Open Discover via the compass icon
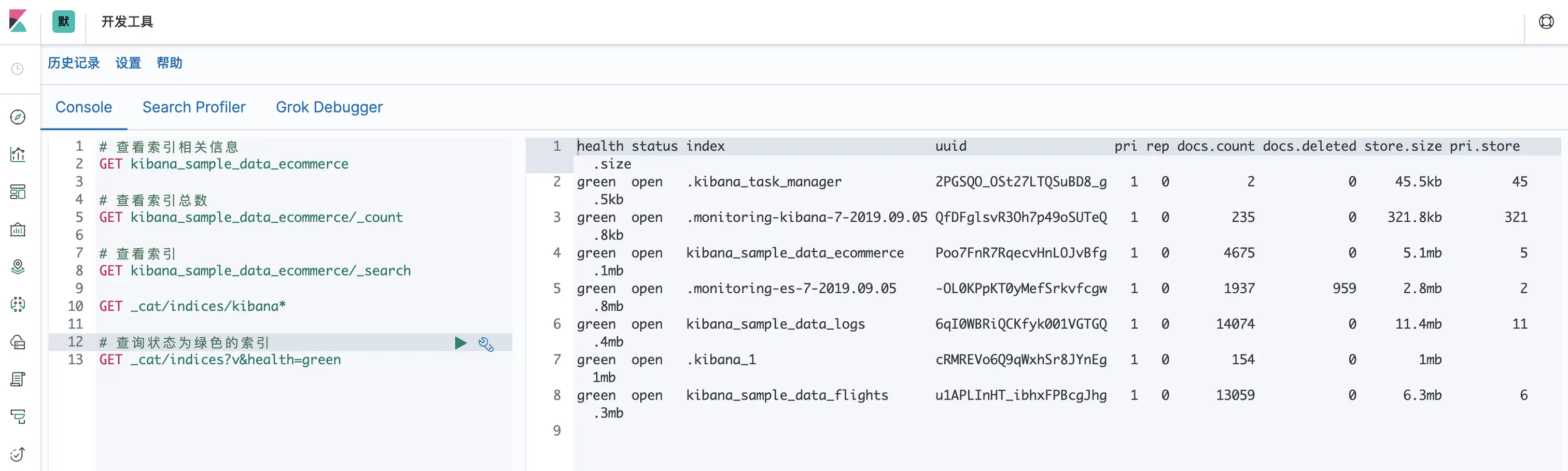Screen dimensions: 1568x471 coord(18,117)
